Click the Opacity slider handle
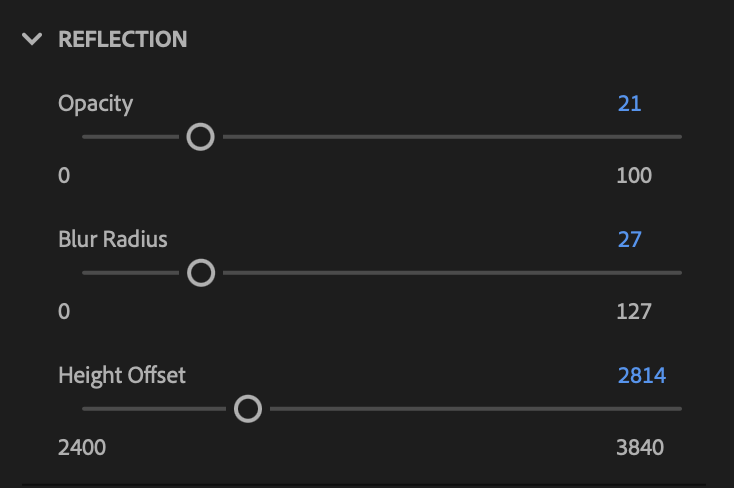Viewport: 734px width, 488px height. coord(201,136)
